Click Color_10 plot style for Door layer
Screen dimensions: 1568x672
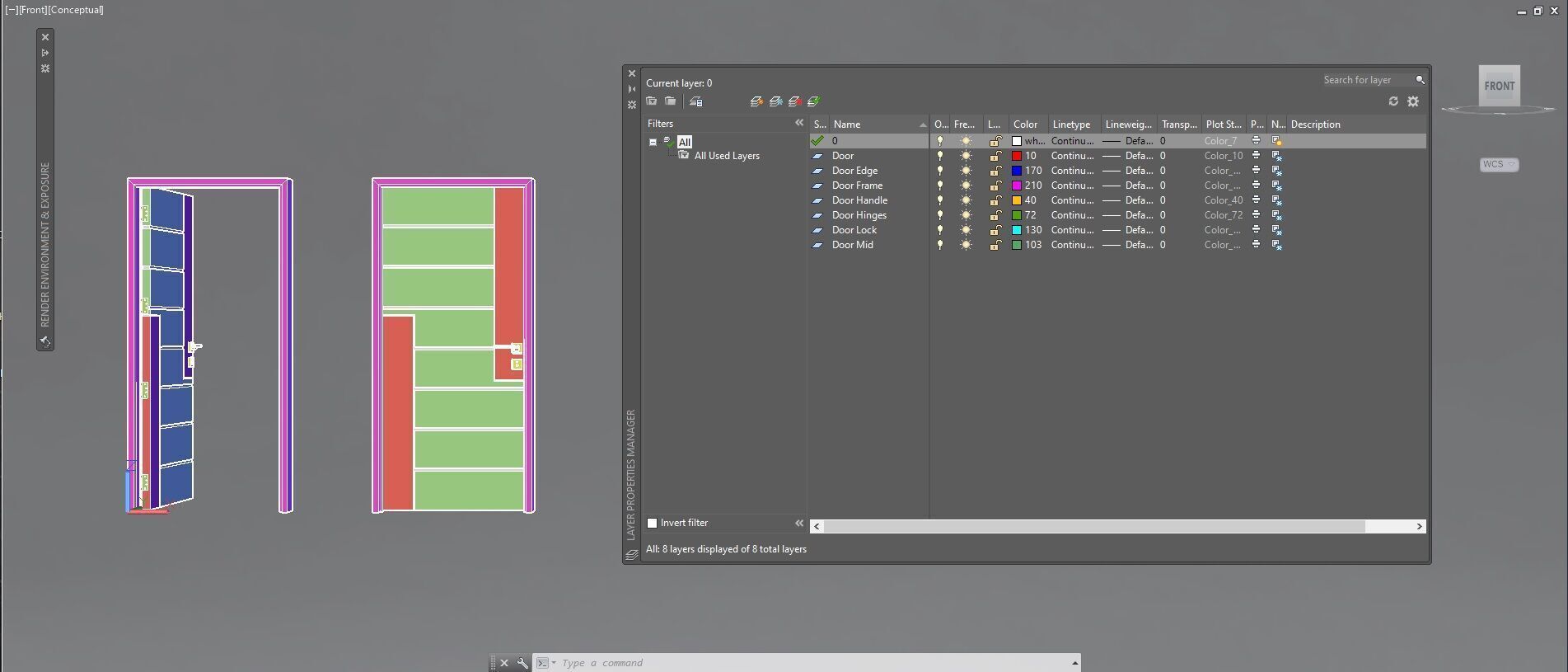coord(1224,156)
